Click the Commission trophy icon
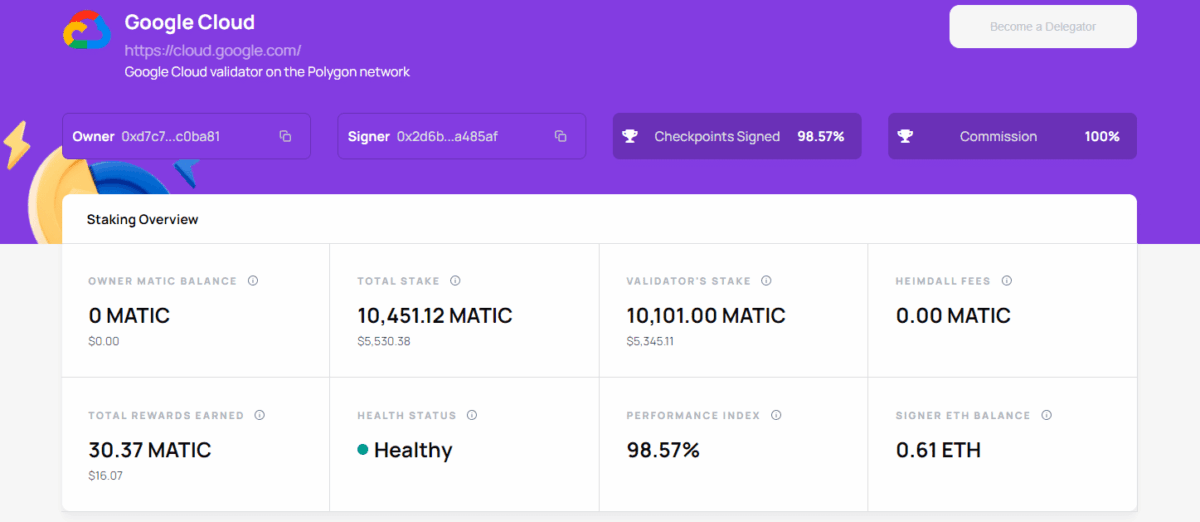 [x=905, y=136]
